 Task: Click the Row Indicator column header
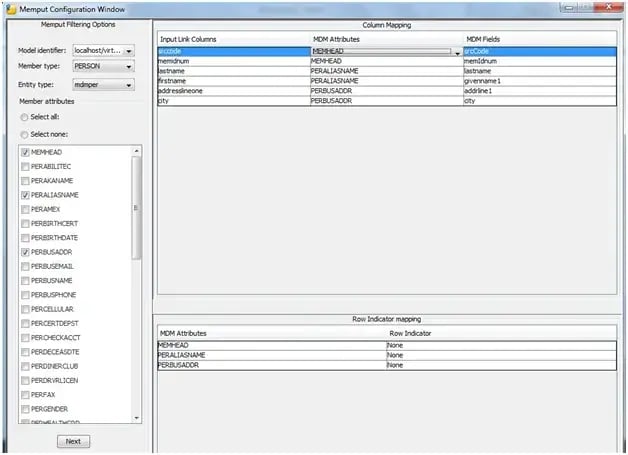[410, 333]
